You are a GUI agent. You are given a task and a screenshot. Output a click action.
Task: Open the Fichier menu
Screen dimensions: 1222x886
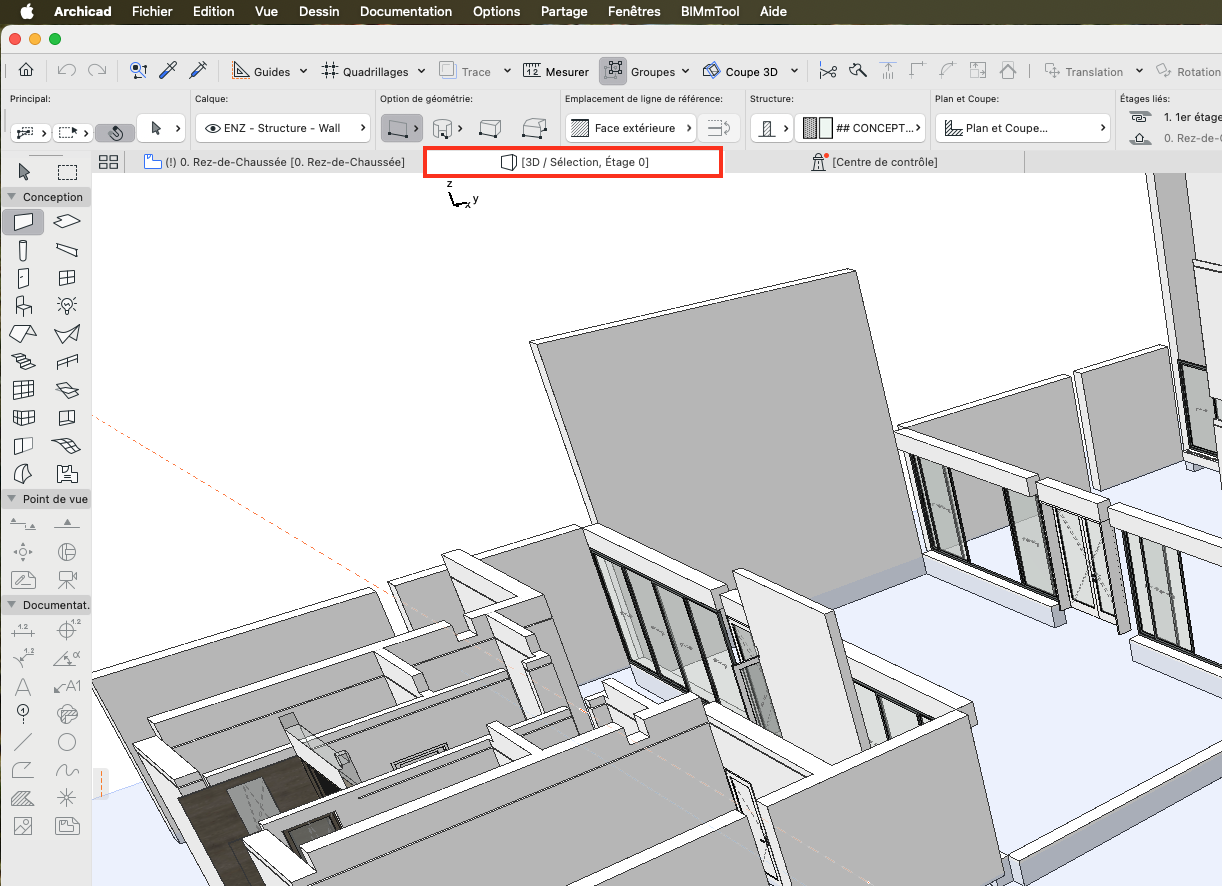point(152,12)
